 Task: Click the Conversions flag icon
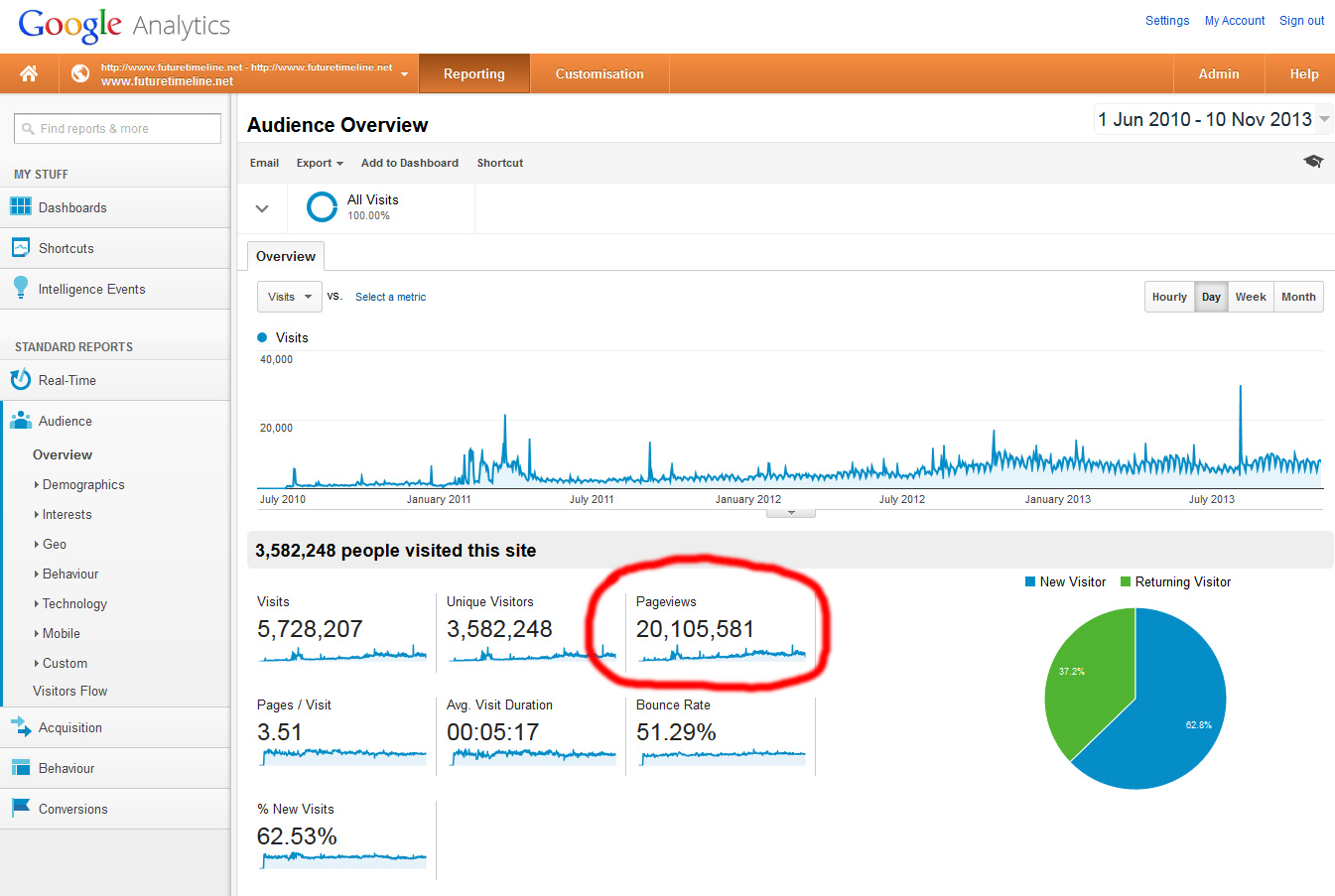pyautogui.click(x=20, y=808)
